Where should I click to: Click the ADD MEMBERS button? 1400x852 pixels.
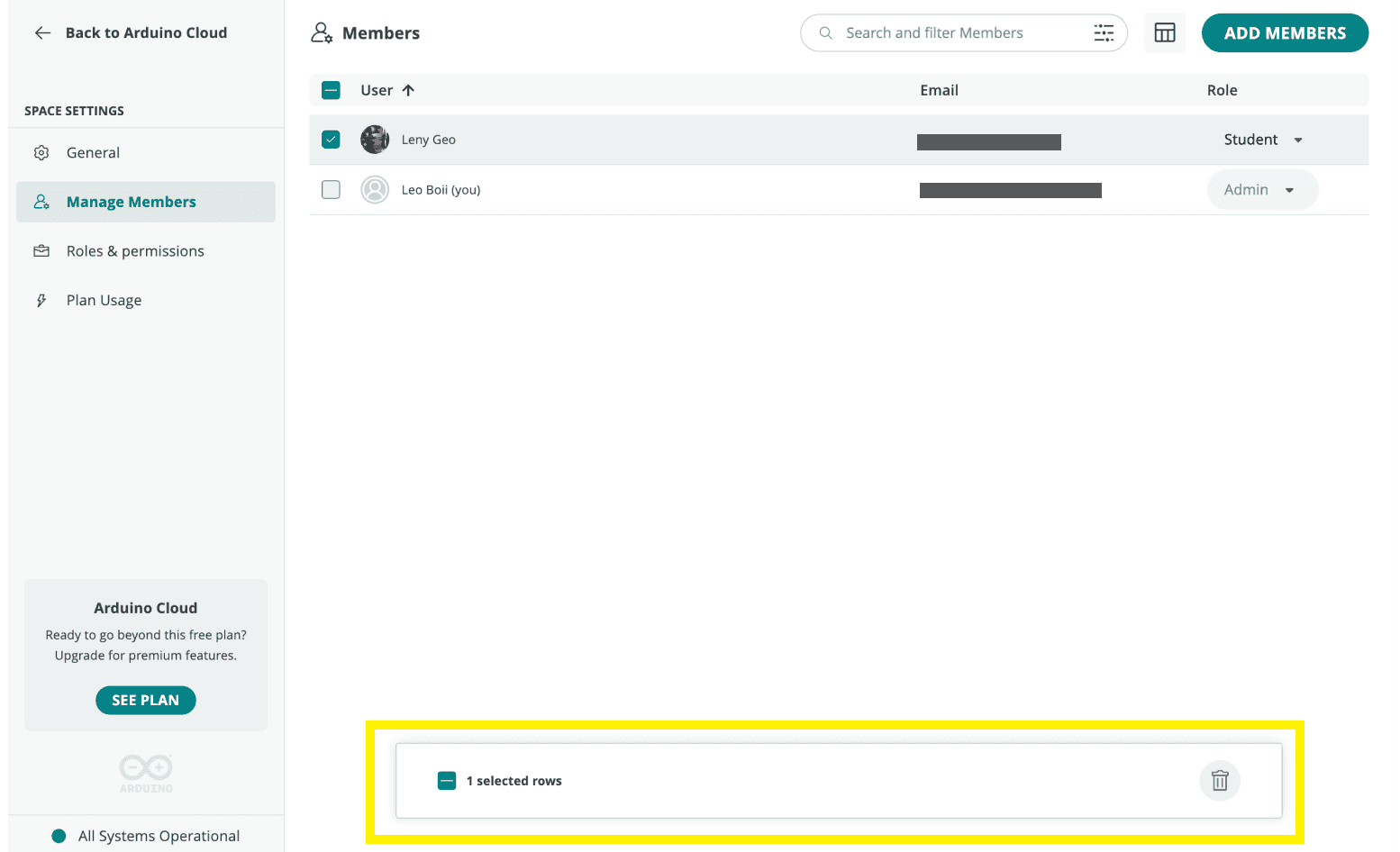coord(1285,33)
